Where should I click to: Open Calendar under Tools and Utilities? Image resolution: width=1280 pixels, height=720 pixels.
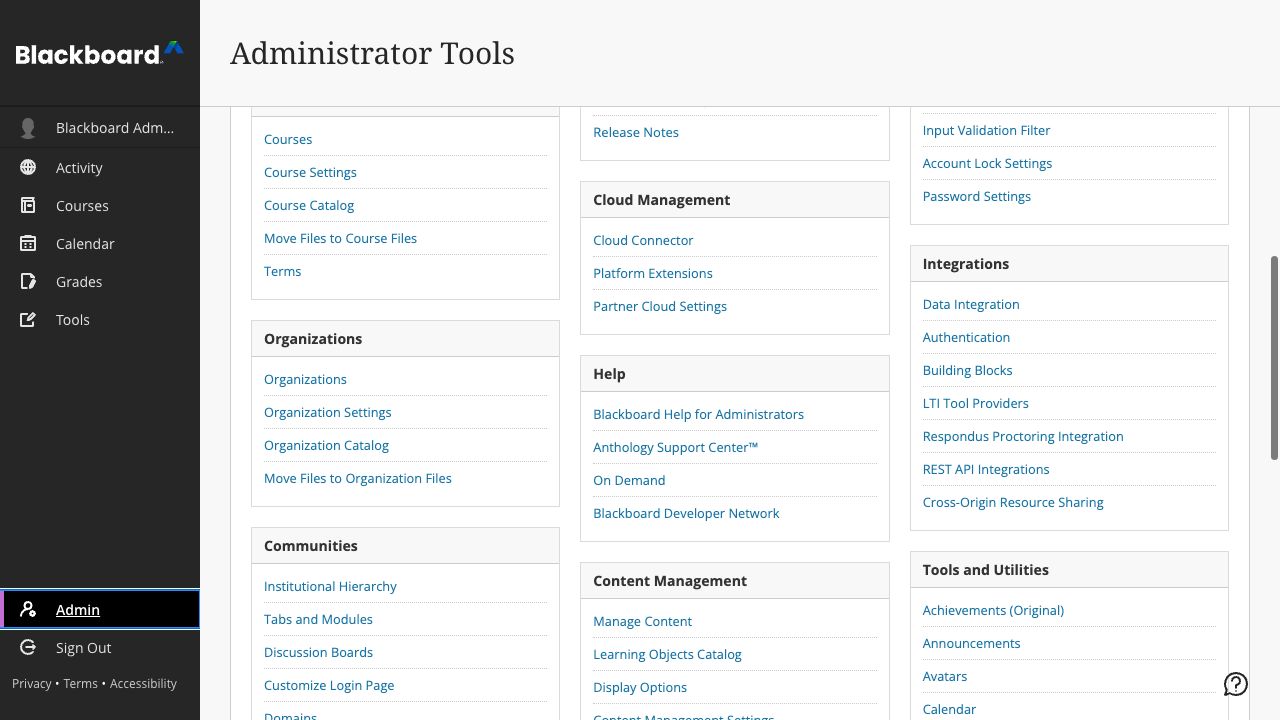(x=949, y=709)
